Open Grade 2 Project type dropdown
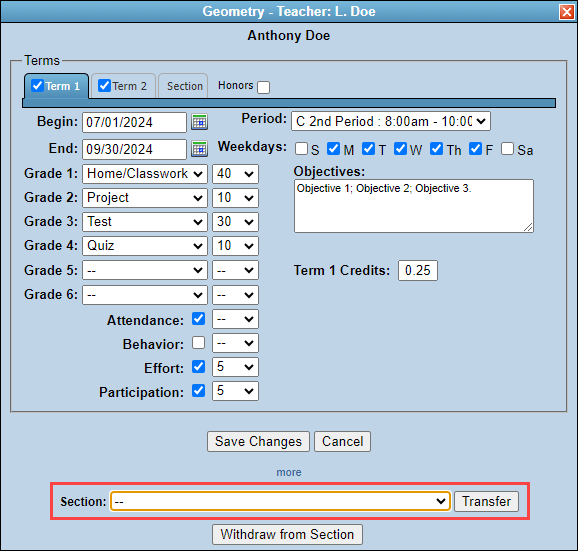Screen dimensions: 578x551 [x=145, y=198]
